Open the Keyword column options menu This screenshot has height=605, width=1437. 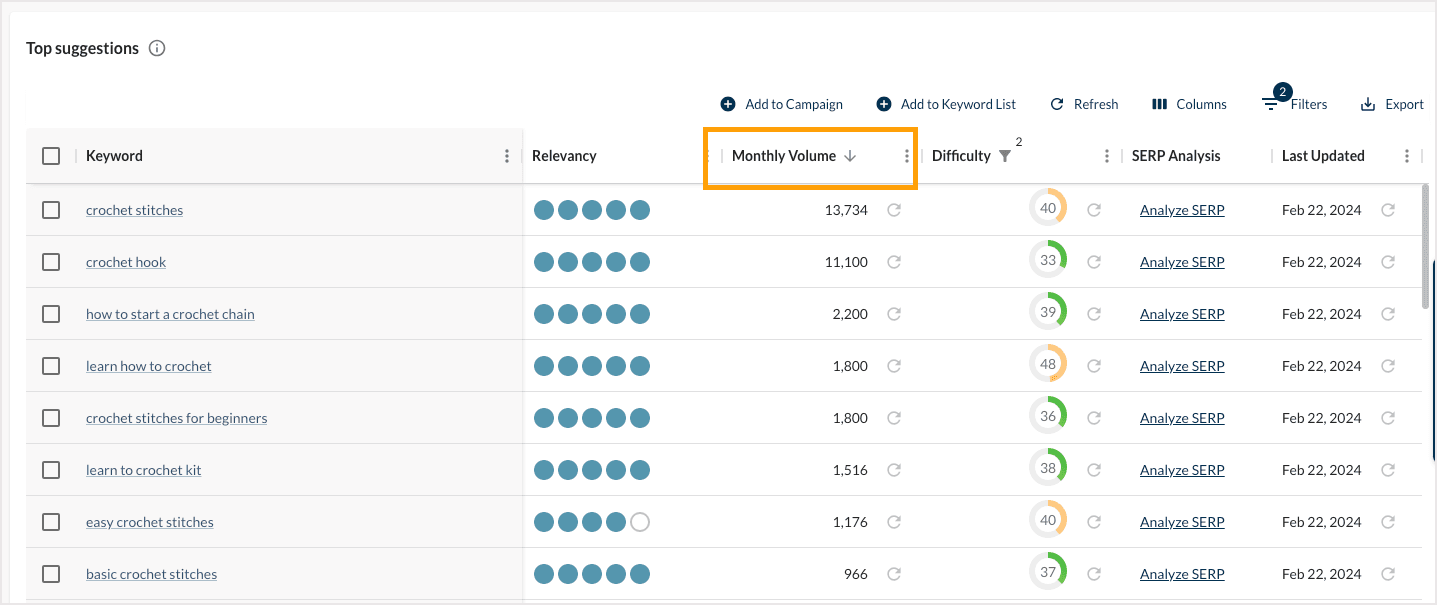tap(507, 156)
